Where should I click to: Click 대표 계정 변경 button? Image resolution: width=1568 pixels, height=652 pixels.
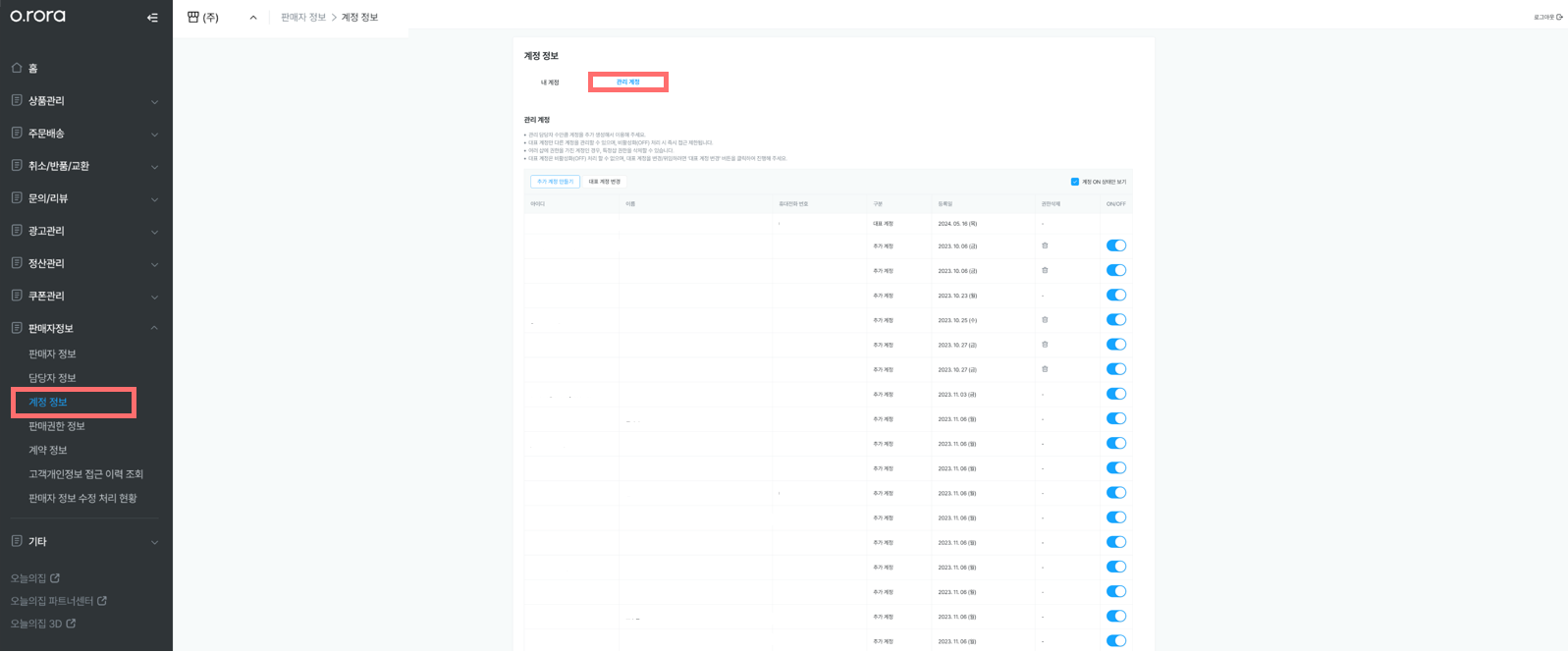point(605,182)
